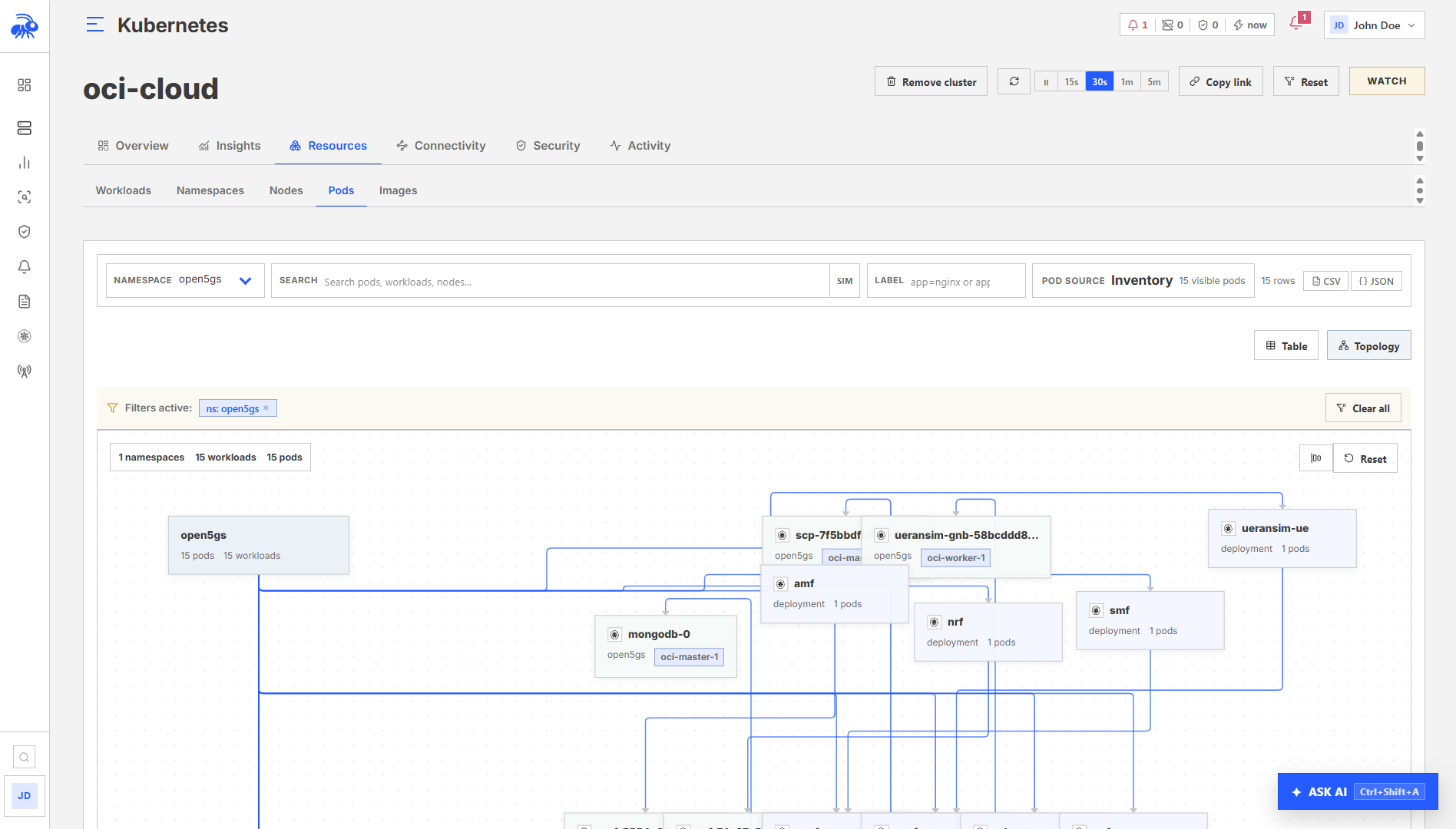1456x829 pixels.
Task: Export pods as JSON
Action: point(1376,281)
